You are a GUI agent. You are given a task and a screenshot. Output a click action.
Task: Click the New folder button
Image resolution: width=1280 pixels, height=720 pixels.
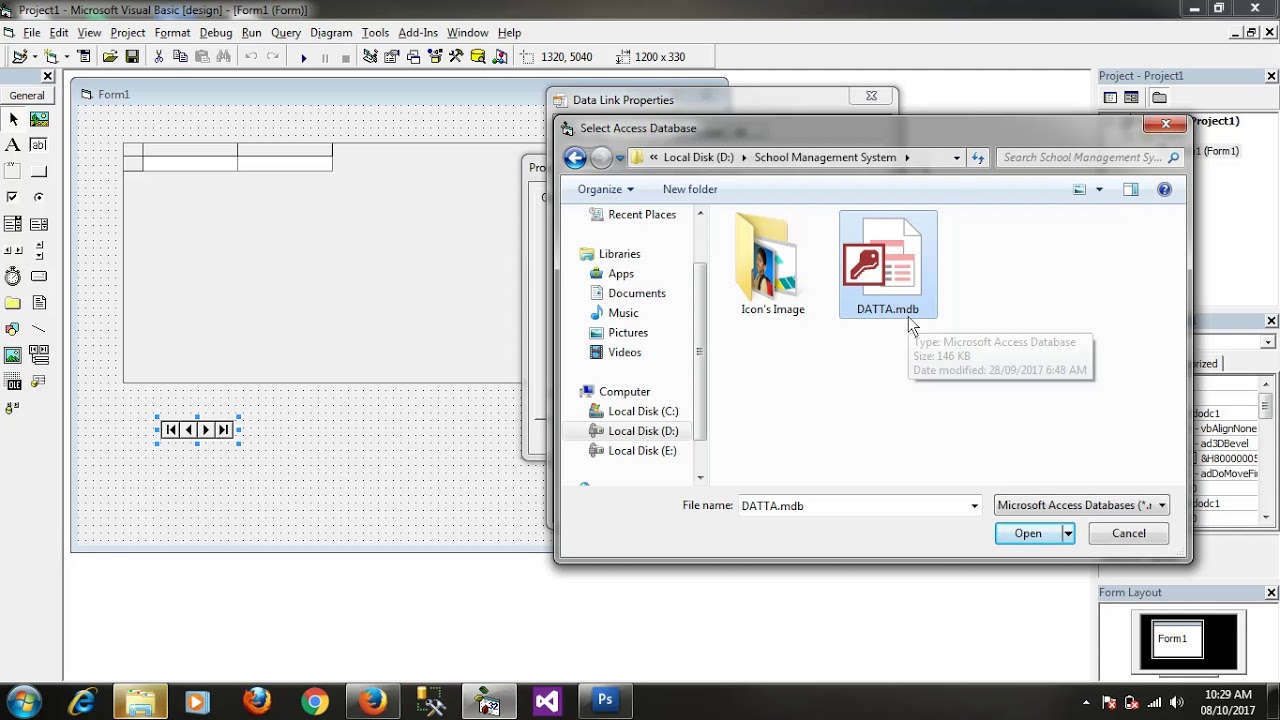click(x=690, y=189)
